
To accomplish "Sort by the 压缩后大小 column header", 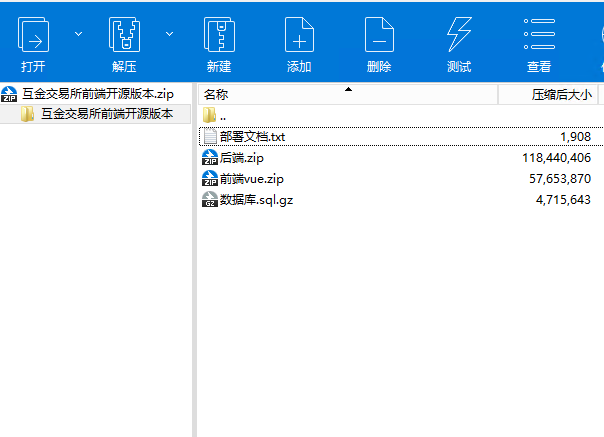I will pyautogui.click(x=549, y=94).
